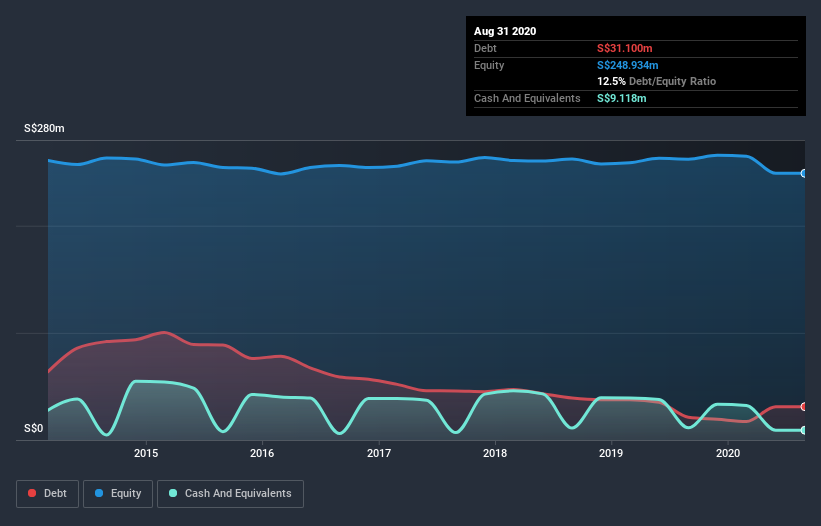Select the 2016 x-axis label
The height and width of the screenshot is (526, 821).
[262, 453]
